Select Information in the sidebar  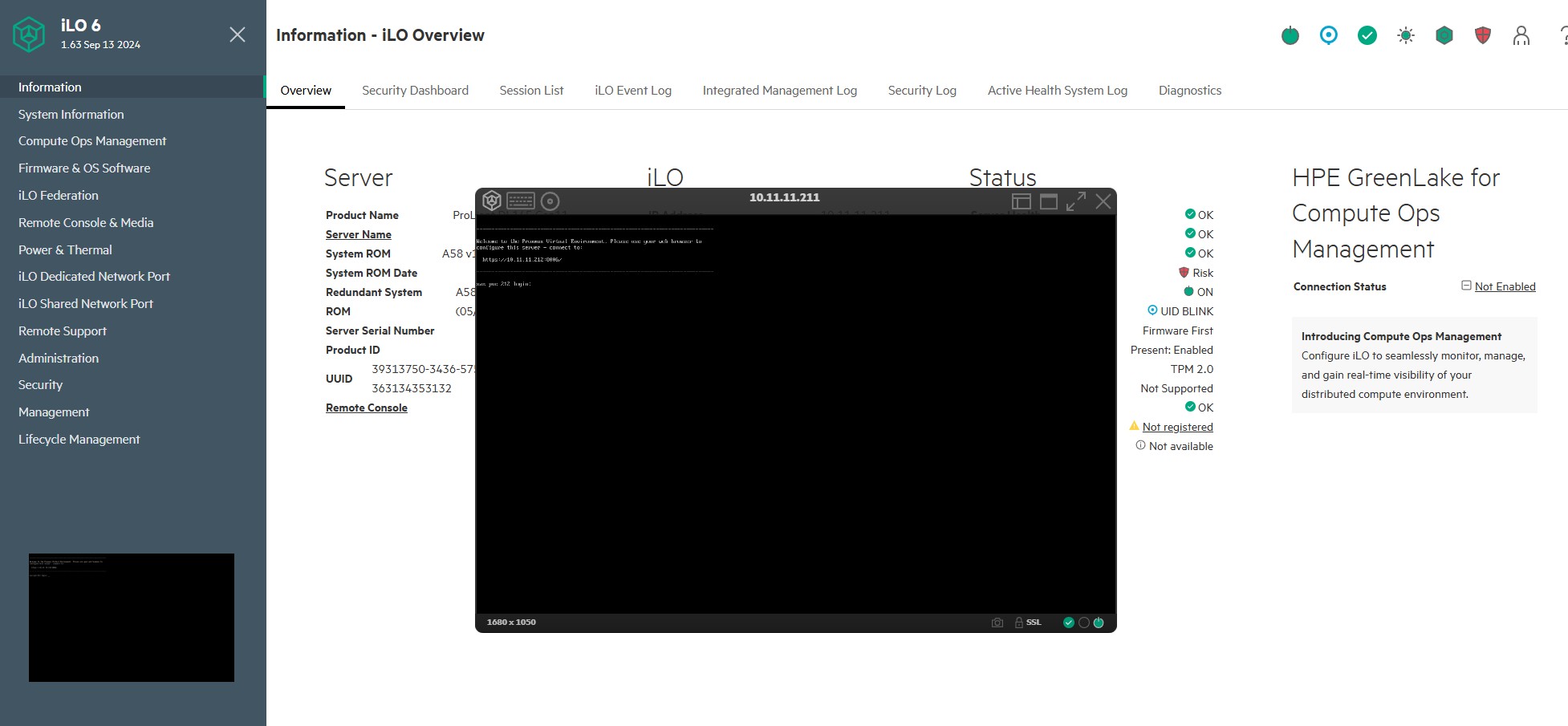(133, 87)
